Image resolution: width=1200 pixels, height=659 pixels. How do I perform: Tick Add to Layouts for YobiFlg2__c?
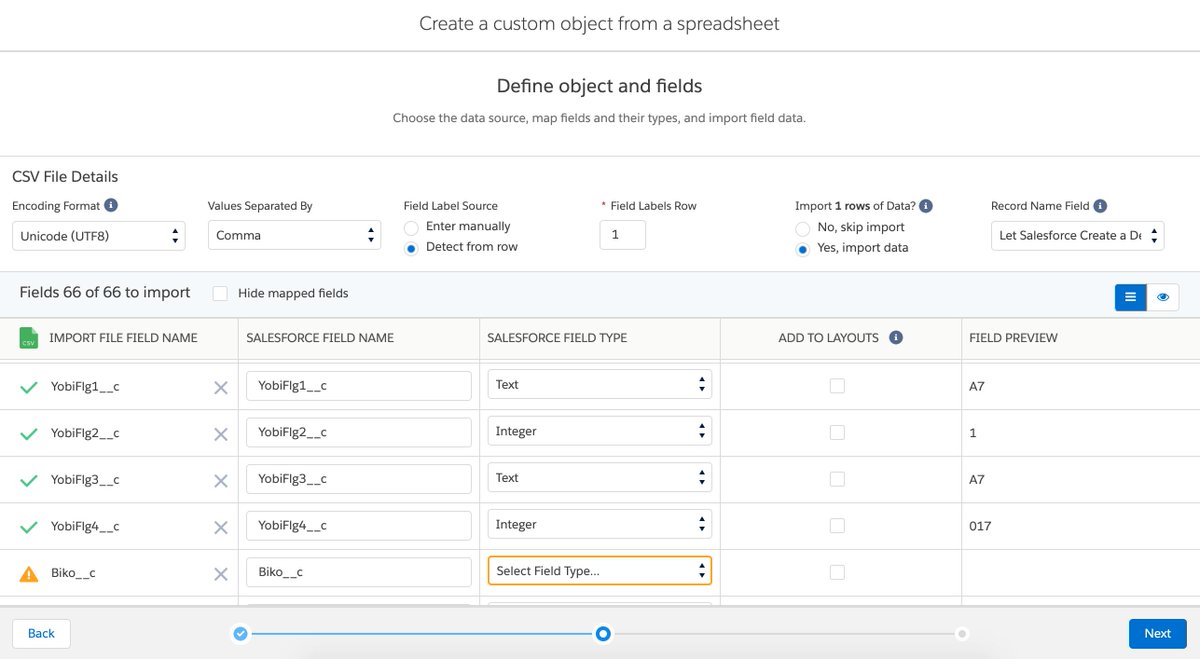click(837, 432)
